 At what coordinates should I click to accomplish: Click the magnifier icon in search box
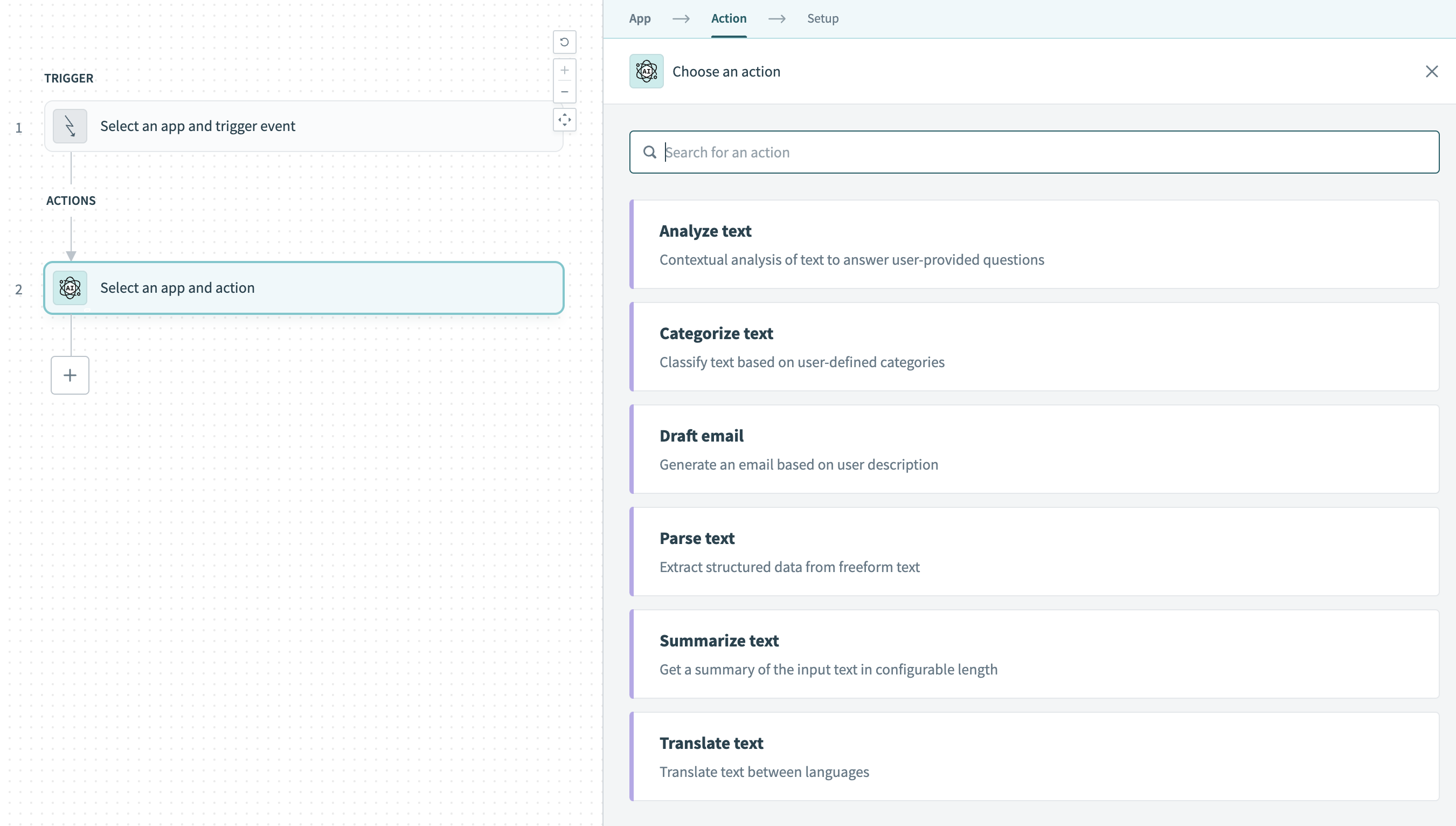point(650,152)
